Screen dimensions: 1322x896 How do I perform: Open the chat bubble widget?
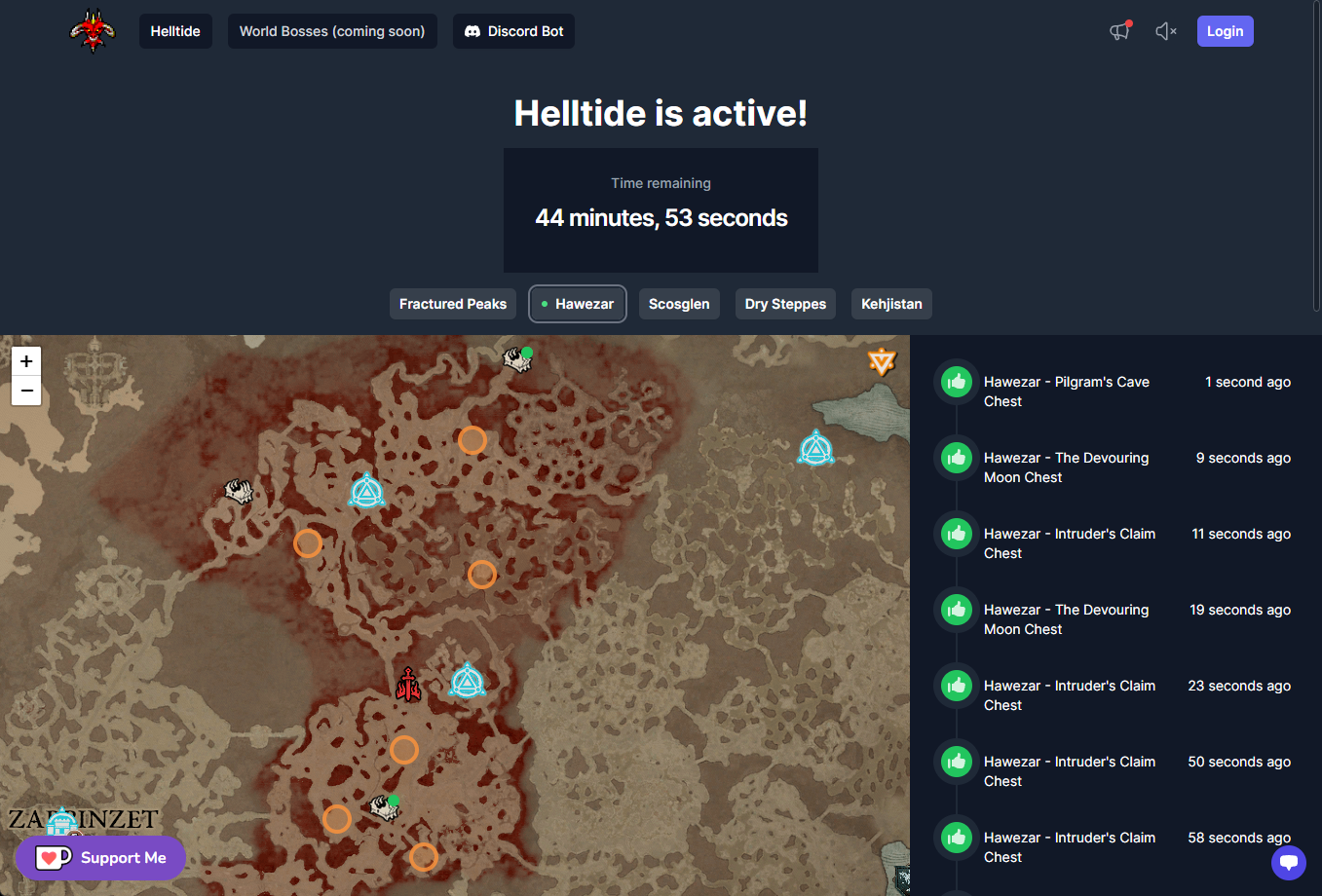tap(1289, 862)
